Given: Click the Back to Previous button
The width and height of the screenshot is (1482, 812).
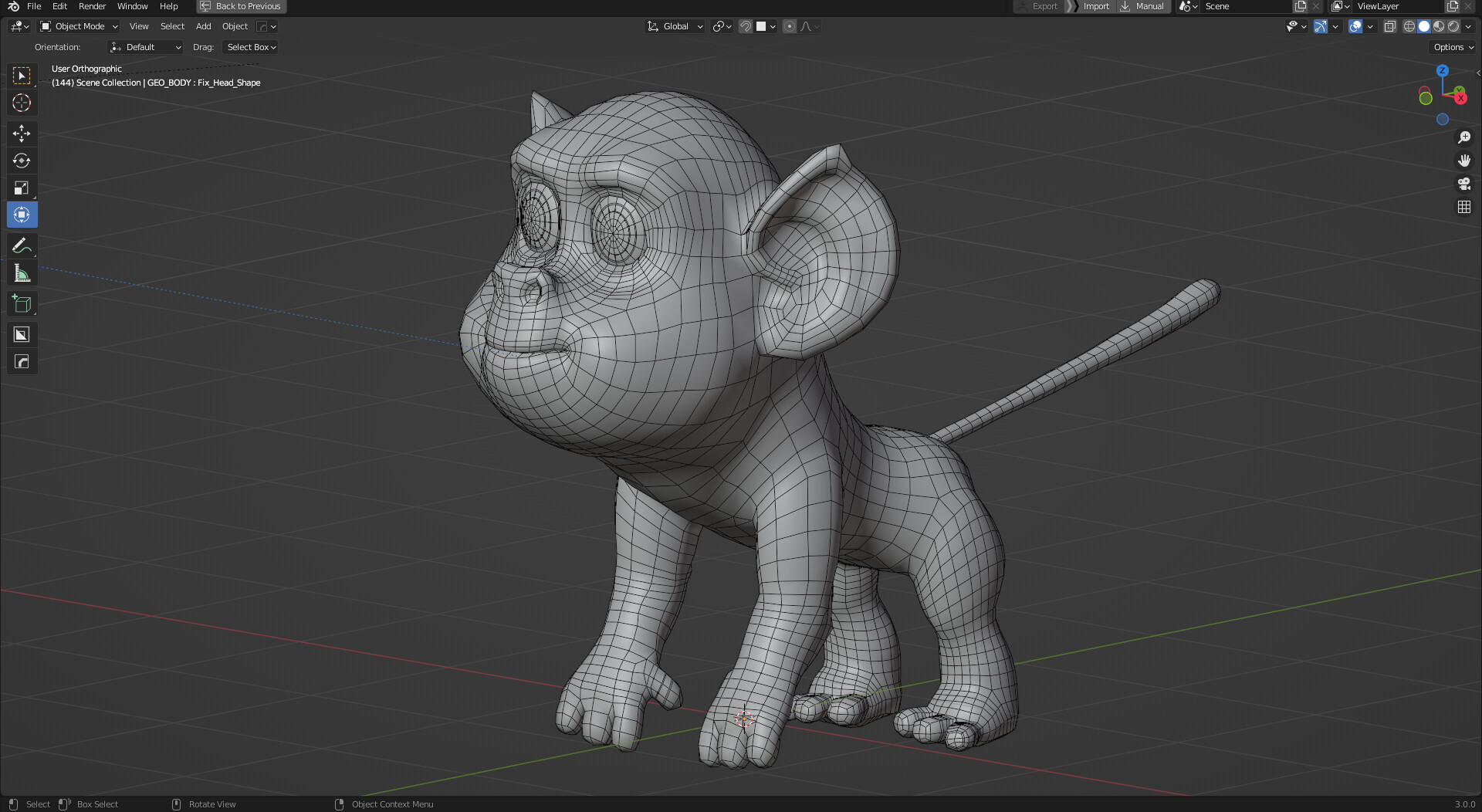Looking at the screenshot, I should 241,6.
